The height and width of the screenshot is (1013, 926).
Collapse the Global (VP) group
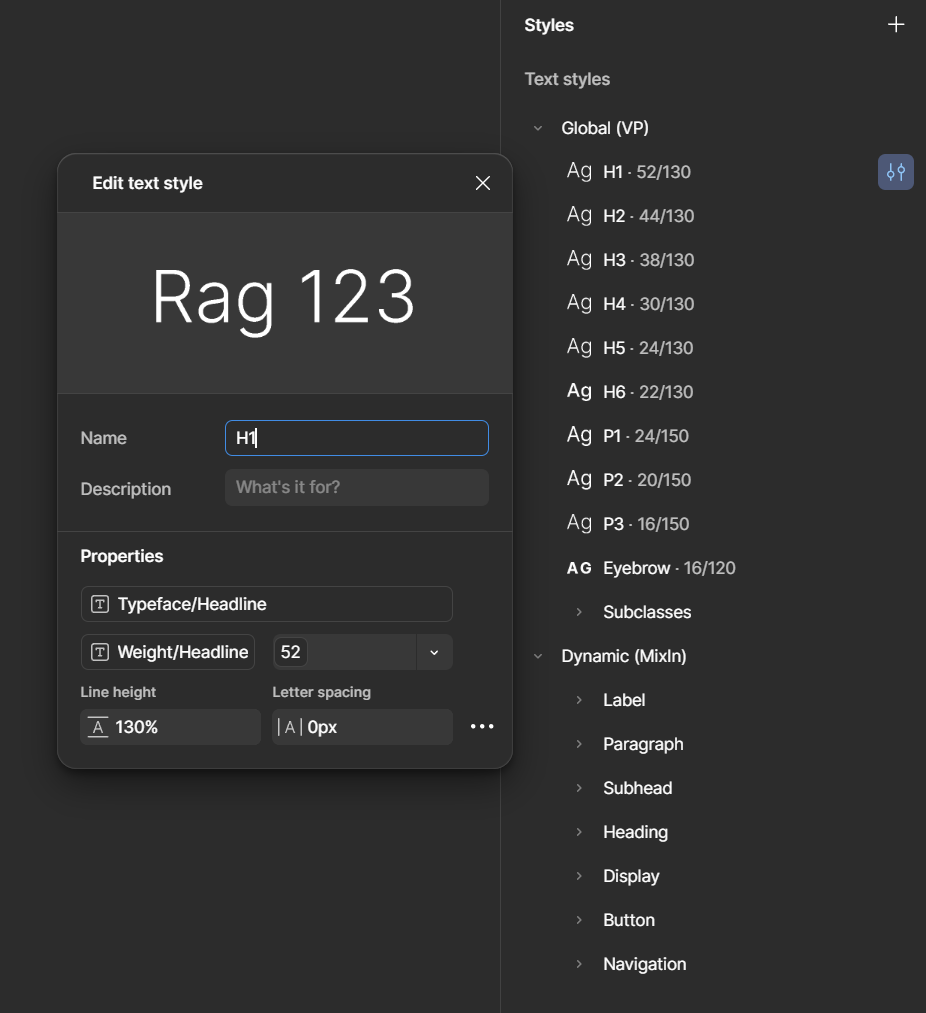538,128
